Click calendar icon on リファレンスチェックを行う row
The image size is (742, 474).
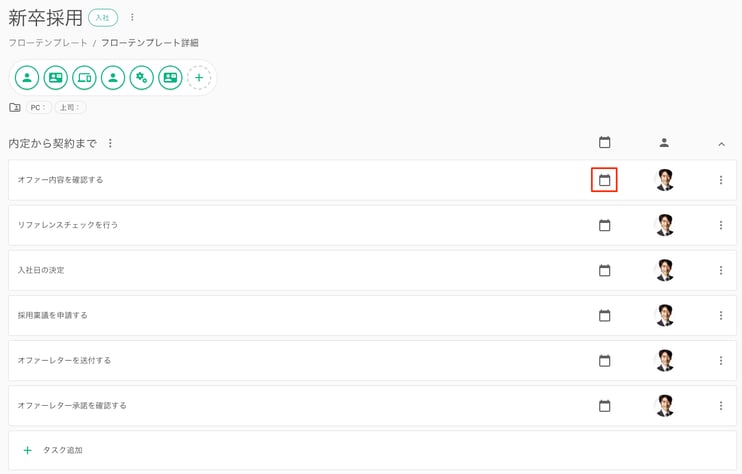604,225
